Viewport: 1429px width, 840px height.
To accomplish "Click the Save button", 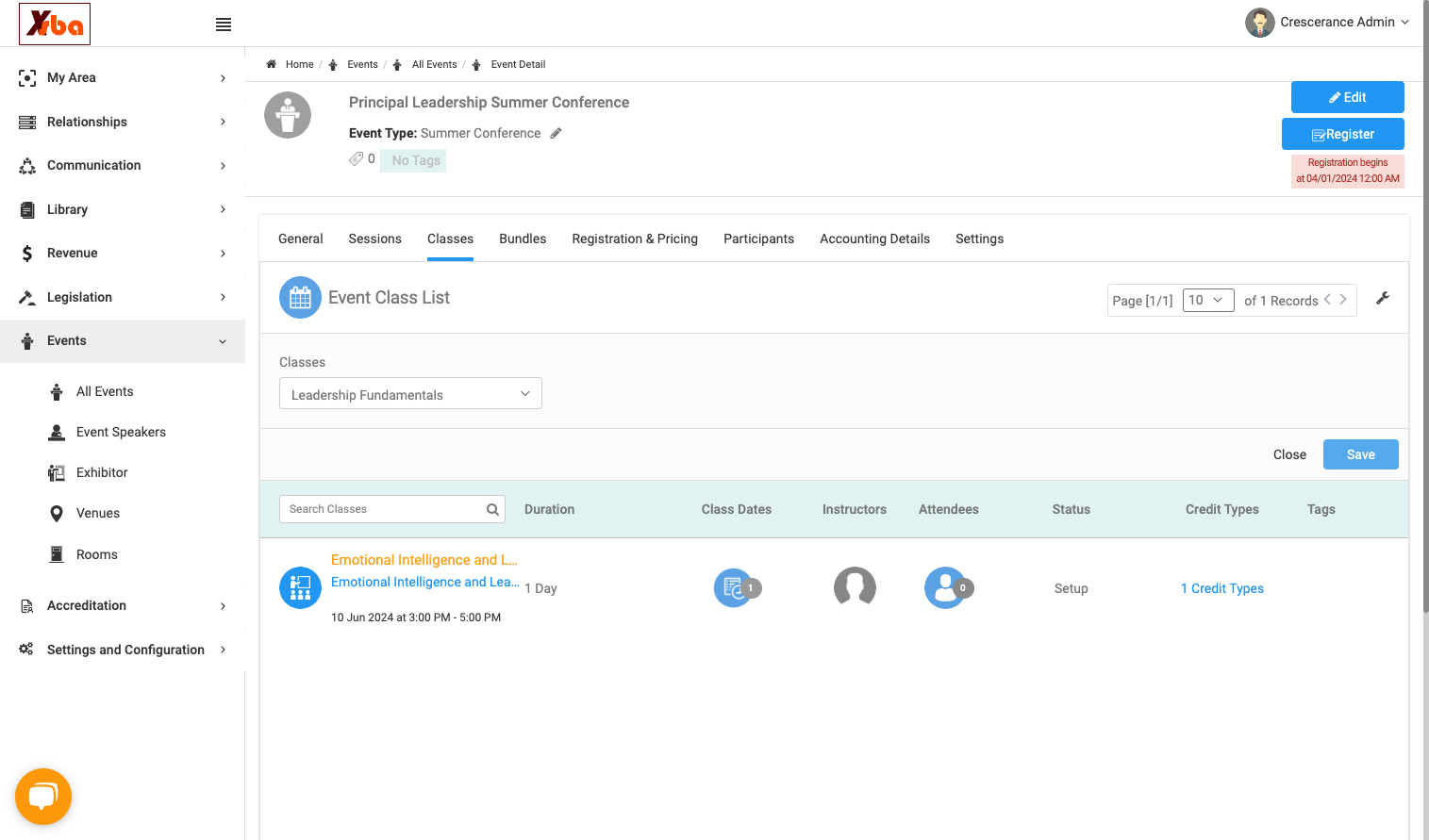I will 1361,454.
